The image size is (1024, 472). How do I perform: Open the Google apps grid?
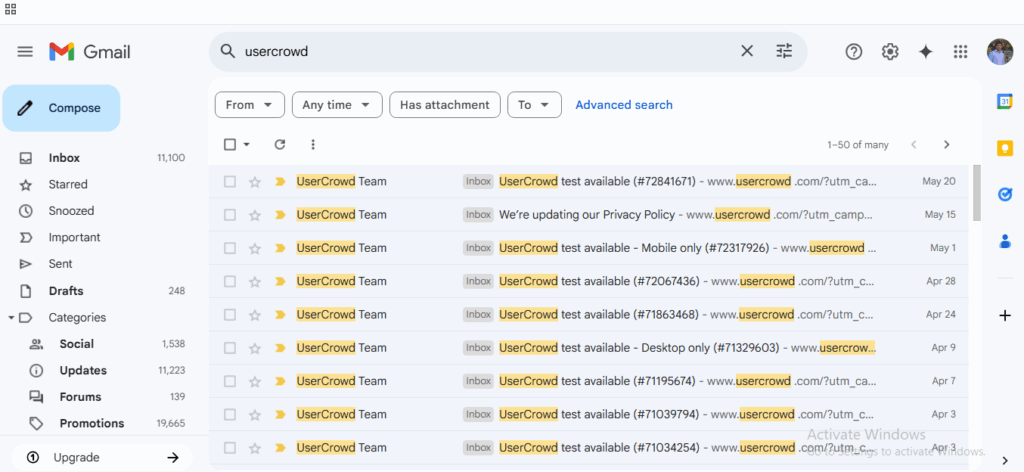961,52
